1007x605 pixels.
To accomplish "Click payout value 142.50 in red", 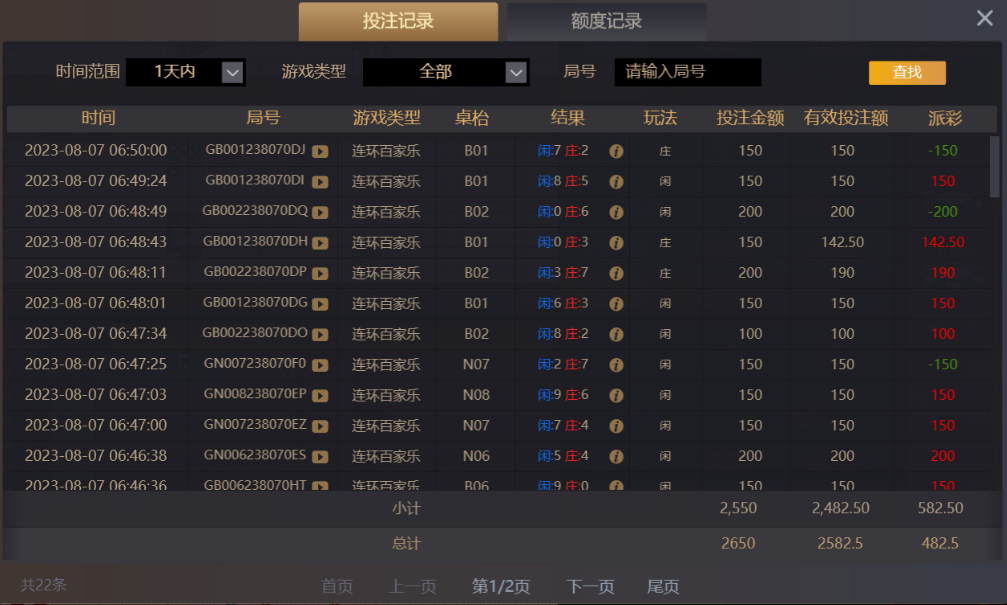I will [x=943, y=243].
